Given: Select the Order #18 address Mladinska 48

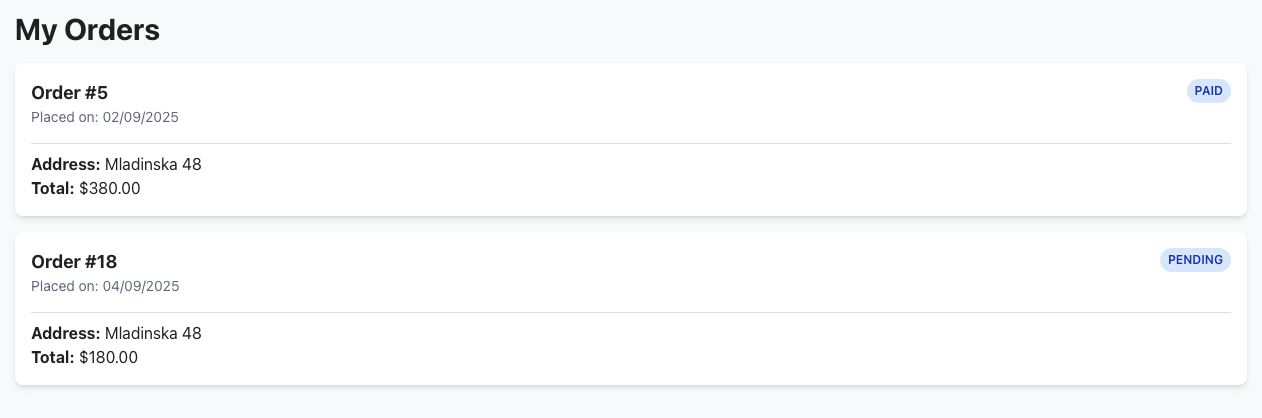Looking at the screenshot, I should click(153, 333).
